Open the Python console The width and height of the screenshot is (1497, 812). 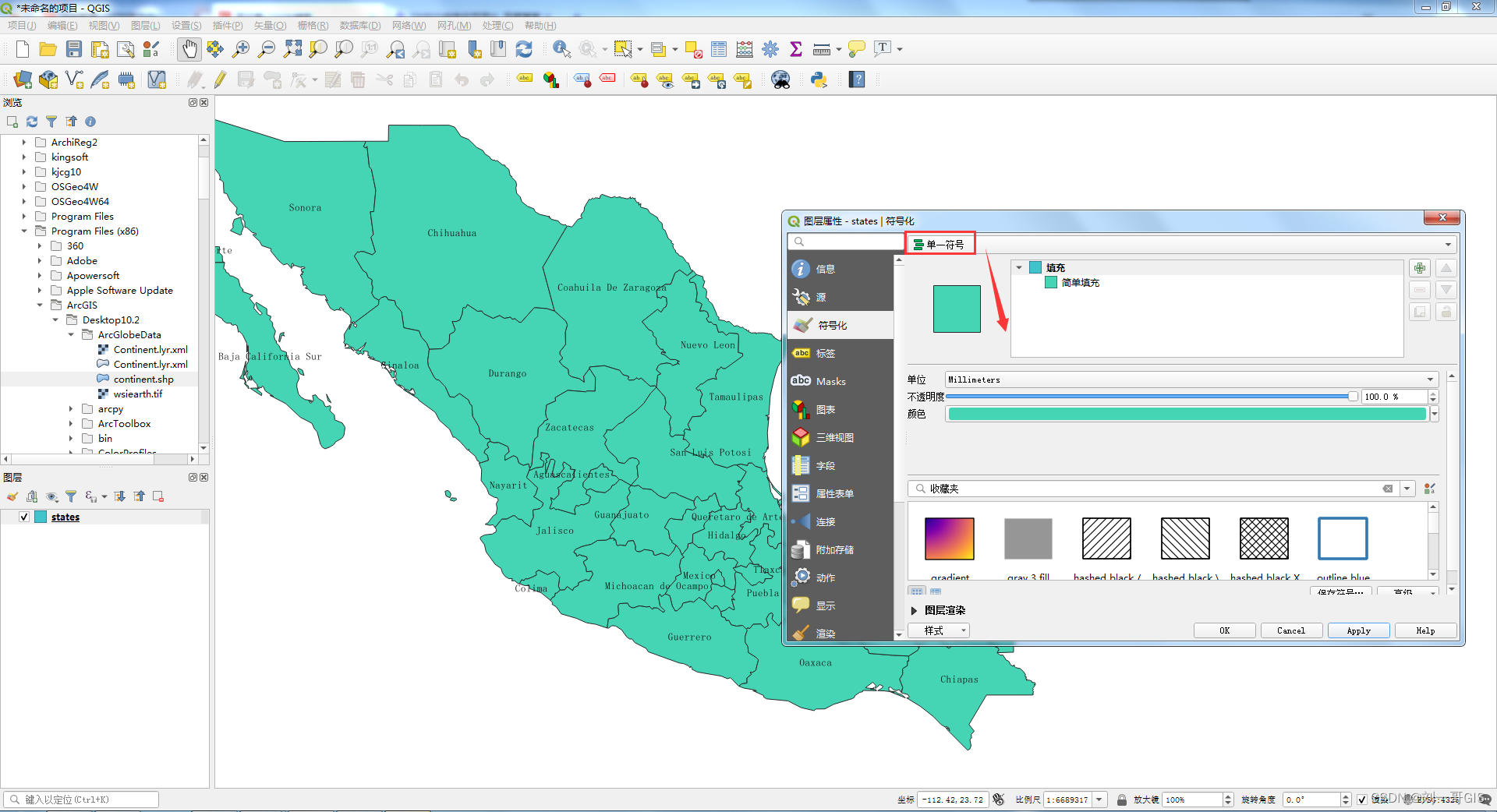[819, 79]
